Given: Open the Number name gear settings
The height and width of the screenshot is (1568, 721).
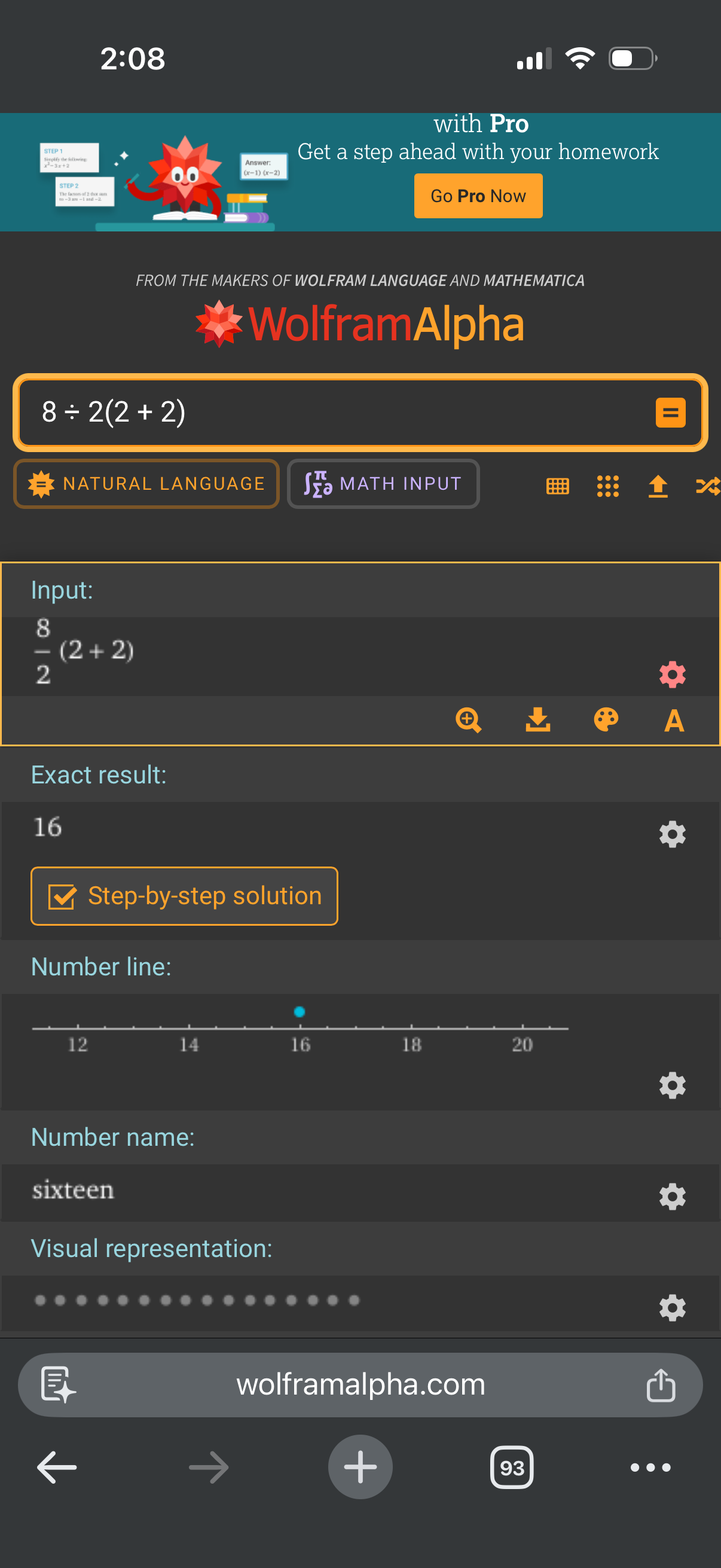Looking at the screenshot, I should [672, 1197].
